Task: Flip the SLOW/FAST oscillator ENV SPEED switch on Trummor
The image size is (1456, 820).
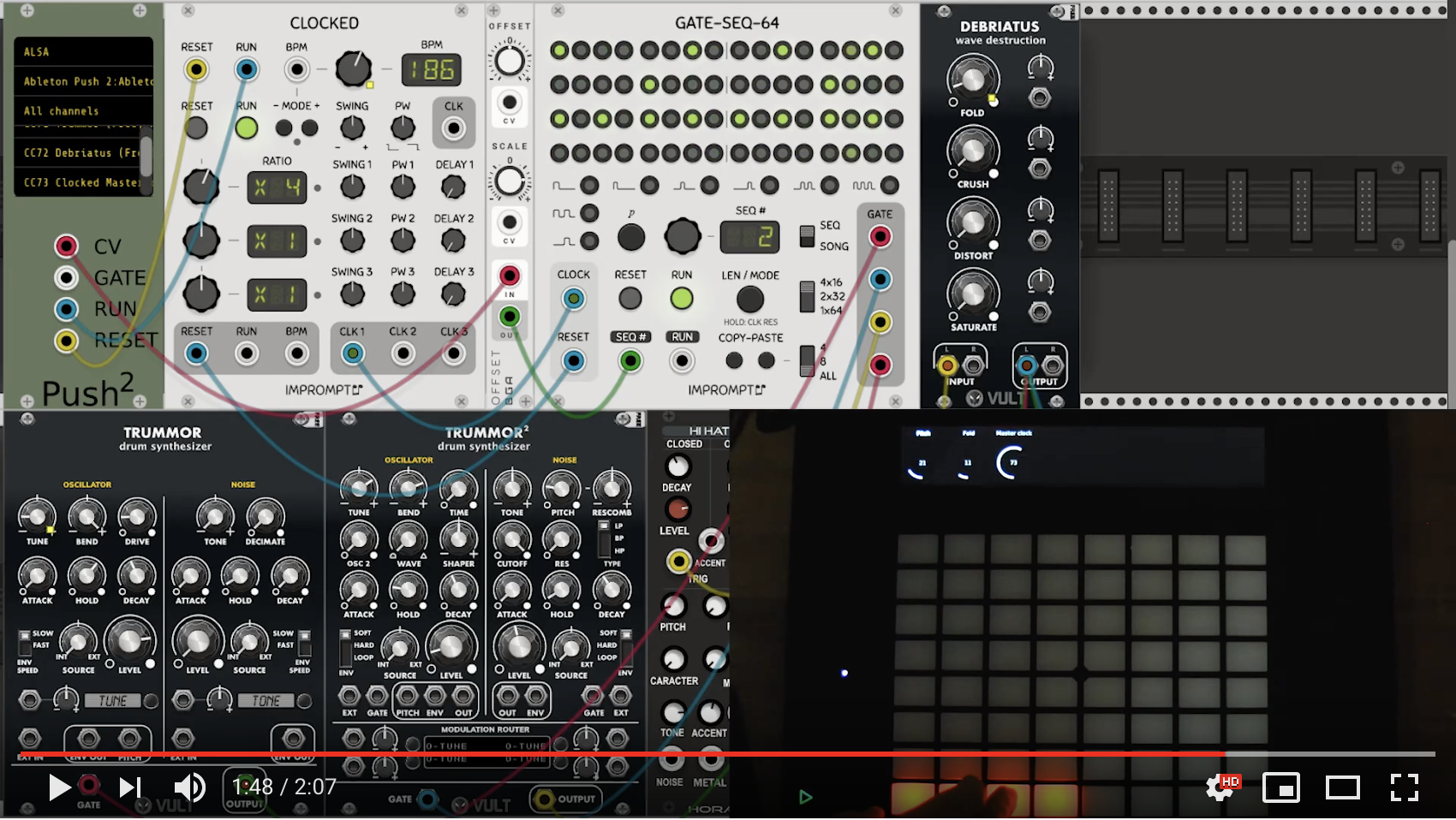Action: coord(25,643)
